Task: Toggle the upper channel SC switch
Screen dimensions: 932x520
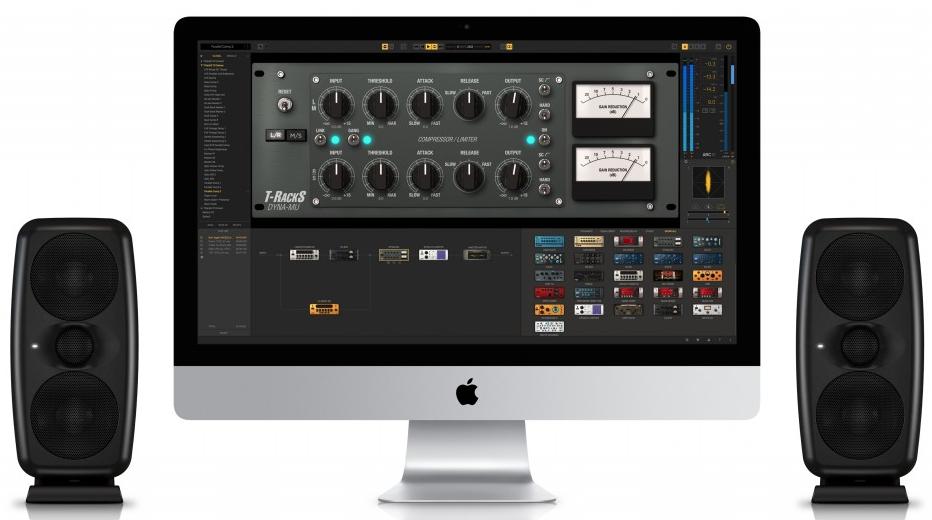Action: tap(544, 90)
